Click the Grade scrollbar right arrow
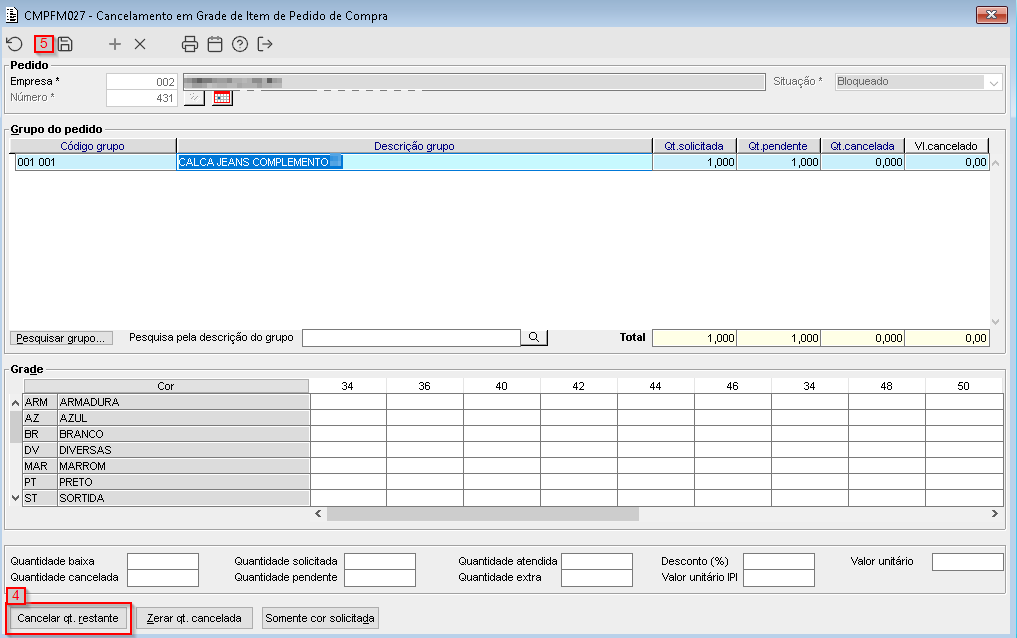The height and width of the screenshot is (638, 1017). tap(994, 514)
